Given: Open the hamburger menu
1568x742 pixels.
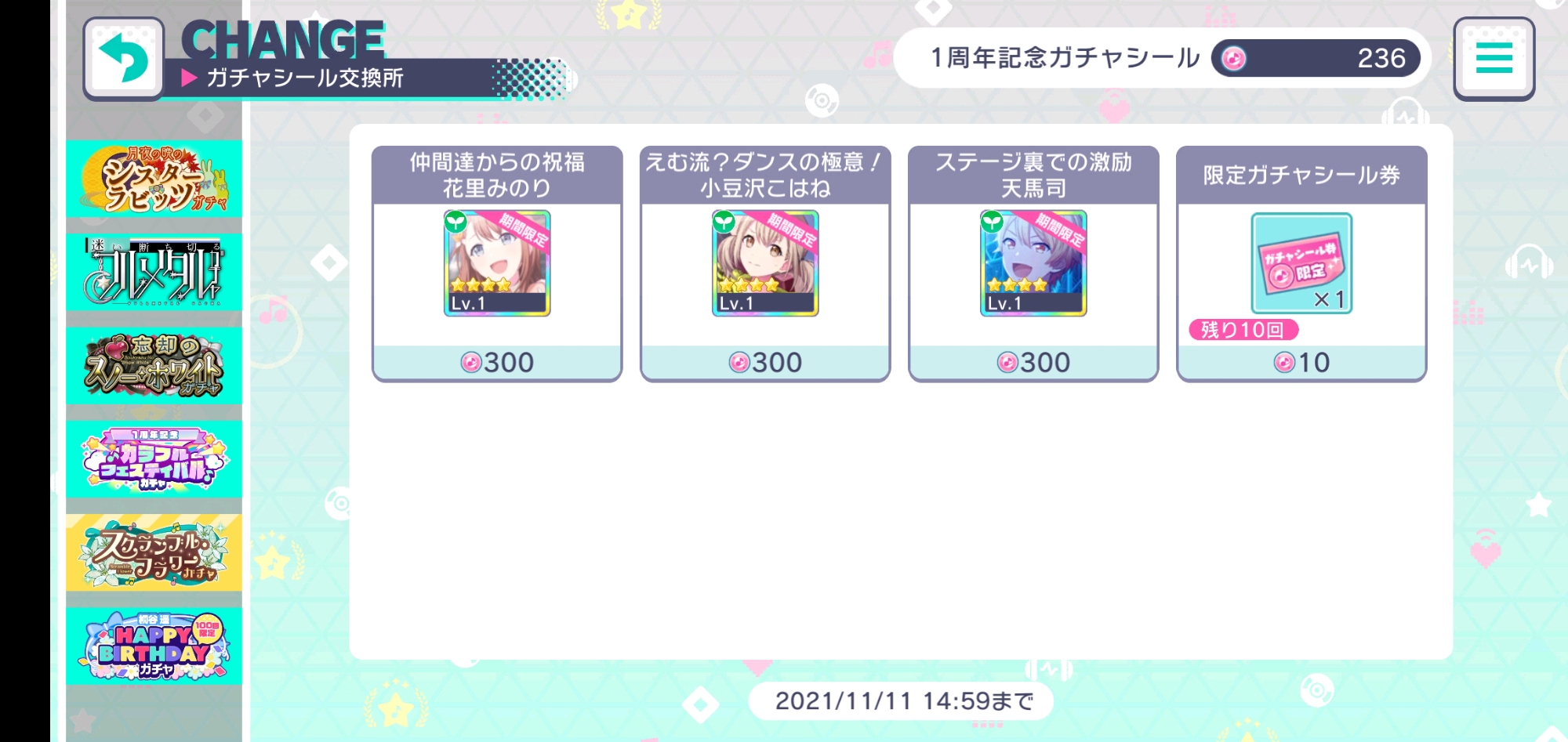Looking at the screenshot, I should click(x=1494, y=59).
